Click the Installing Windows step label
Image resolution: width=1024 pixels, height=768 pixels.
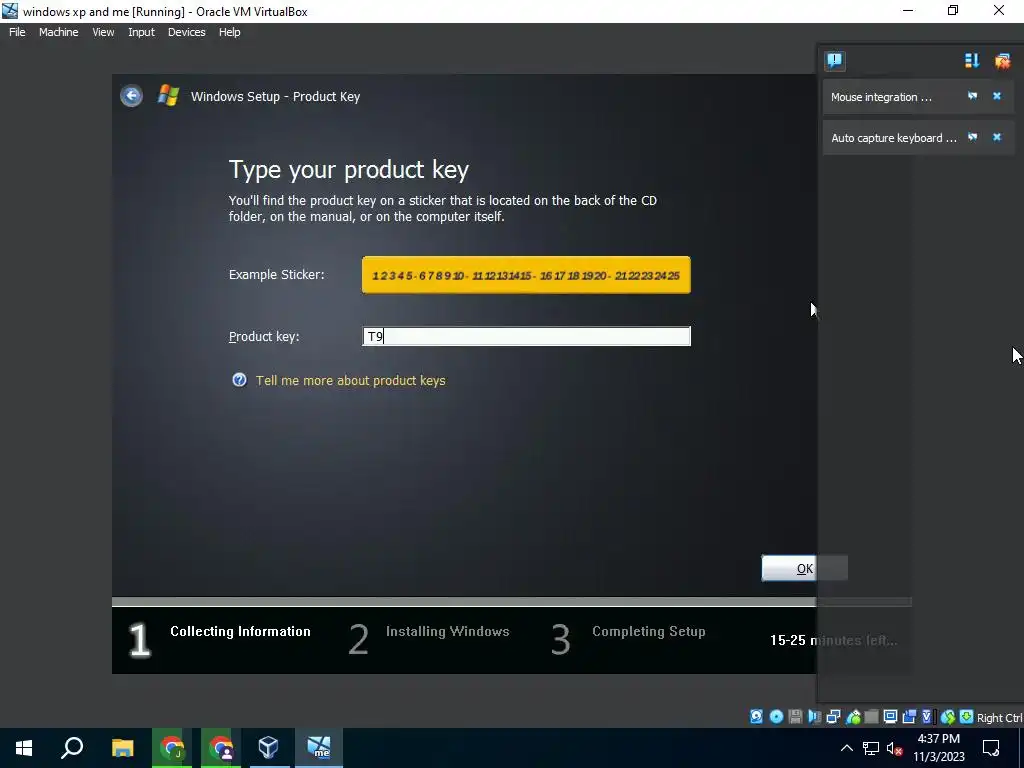pos(447,632)
